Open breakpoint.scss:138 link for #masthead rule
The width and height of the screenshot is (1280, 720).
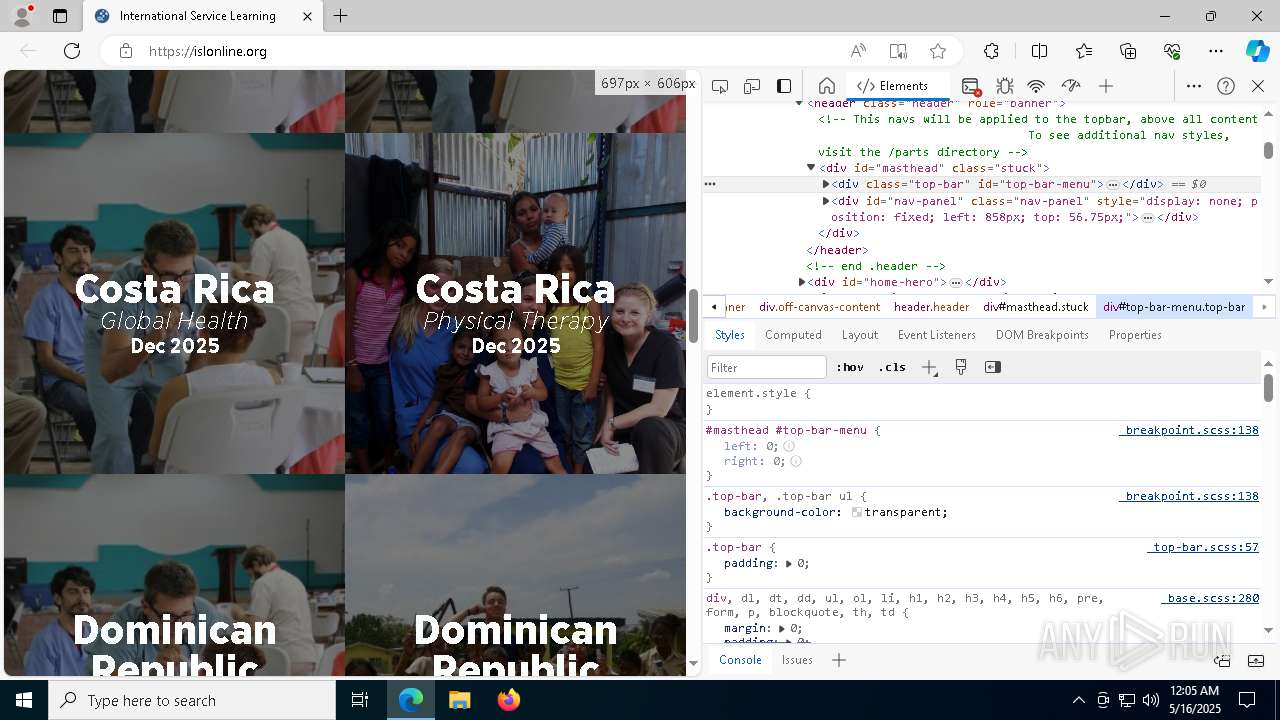[1189, 430]
